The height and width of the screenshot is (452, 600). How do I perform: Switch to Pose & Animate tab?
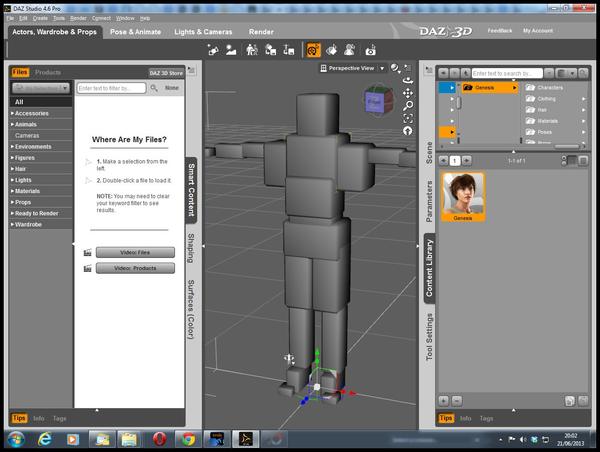(135, 32)
